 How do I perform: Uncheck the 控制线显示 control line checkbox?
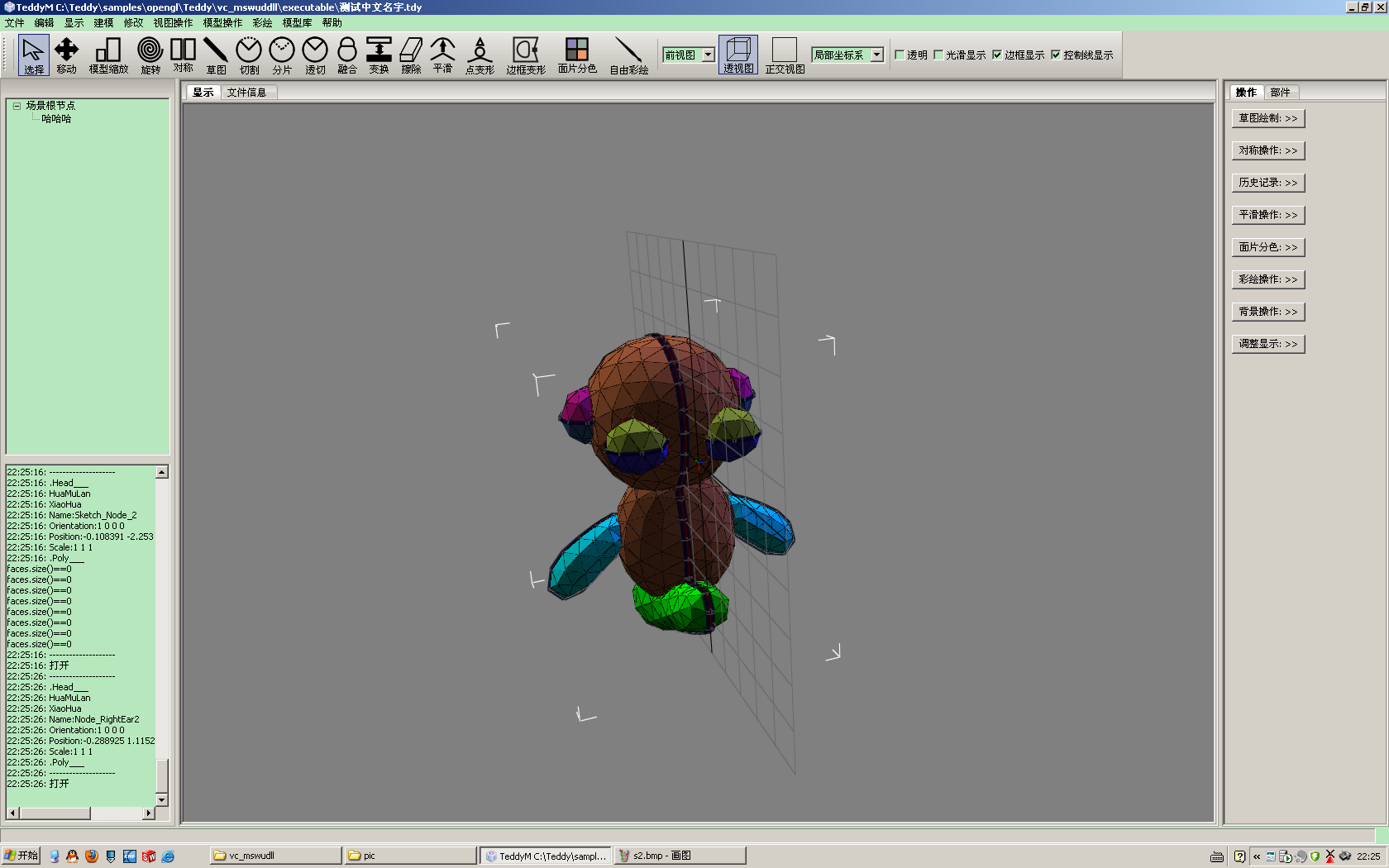click(x=1056, y=55)
